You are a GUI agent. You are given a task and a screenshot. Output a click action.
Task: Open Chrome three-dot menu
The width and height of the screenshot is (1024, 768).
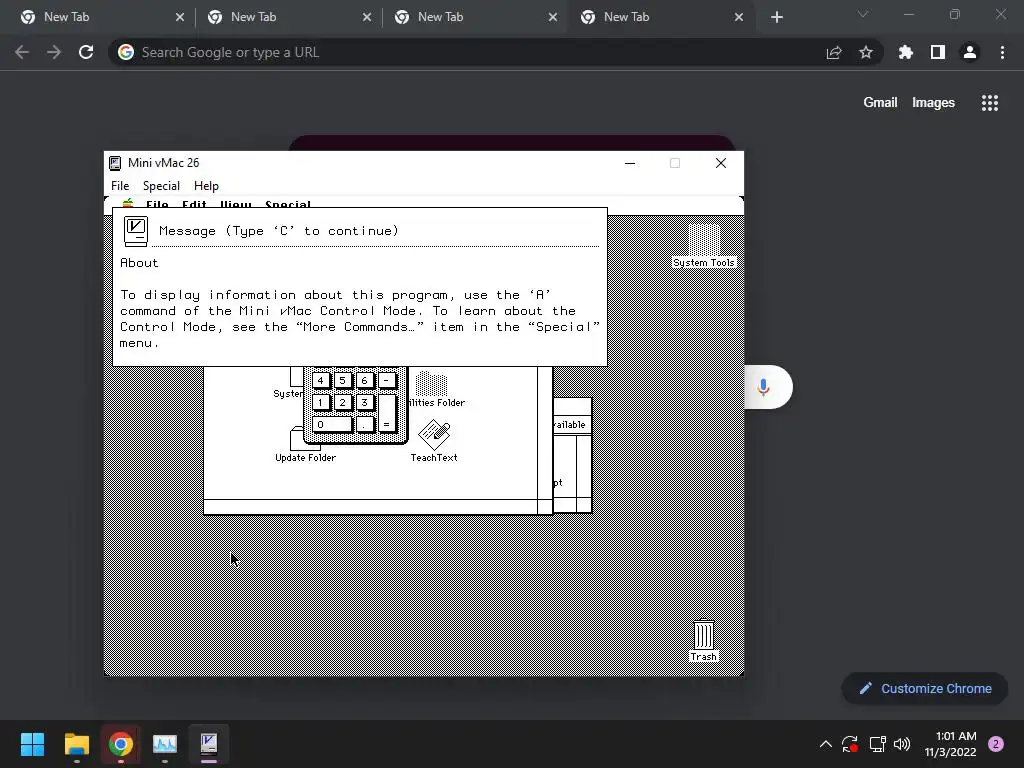point(1002,52)
